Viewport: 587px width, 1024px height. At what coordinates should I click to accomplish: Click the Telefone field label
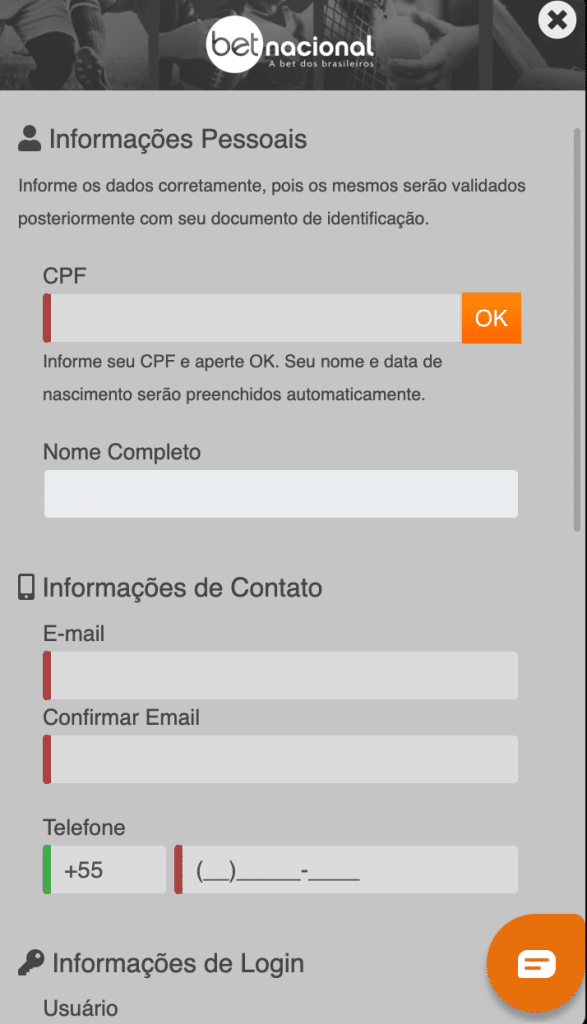(84, 827)
